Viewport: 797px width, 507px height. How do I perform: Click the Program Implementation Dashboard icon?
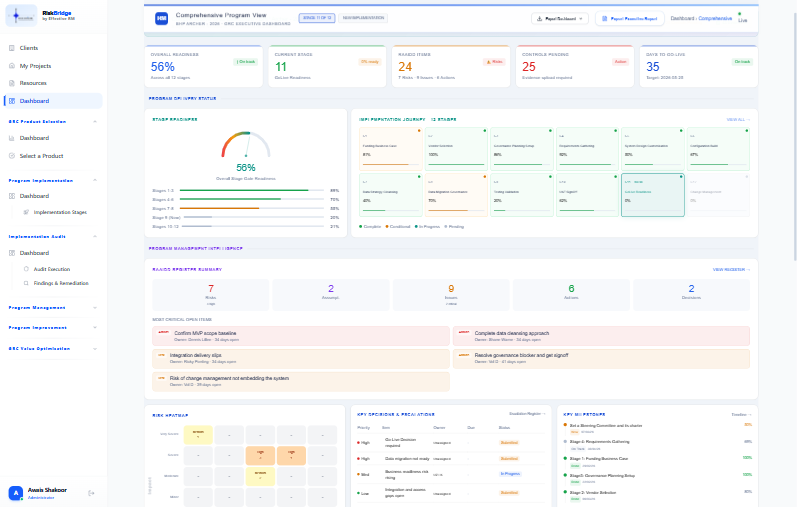[x=12, y=196]
